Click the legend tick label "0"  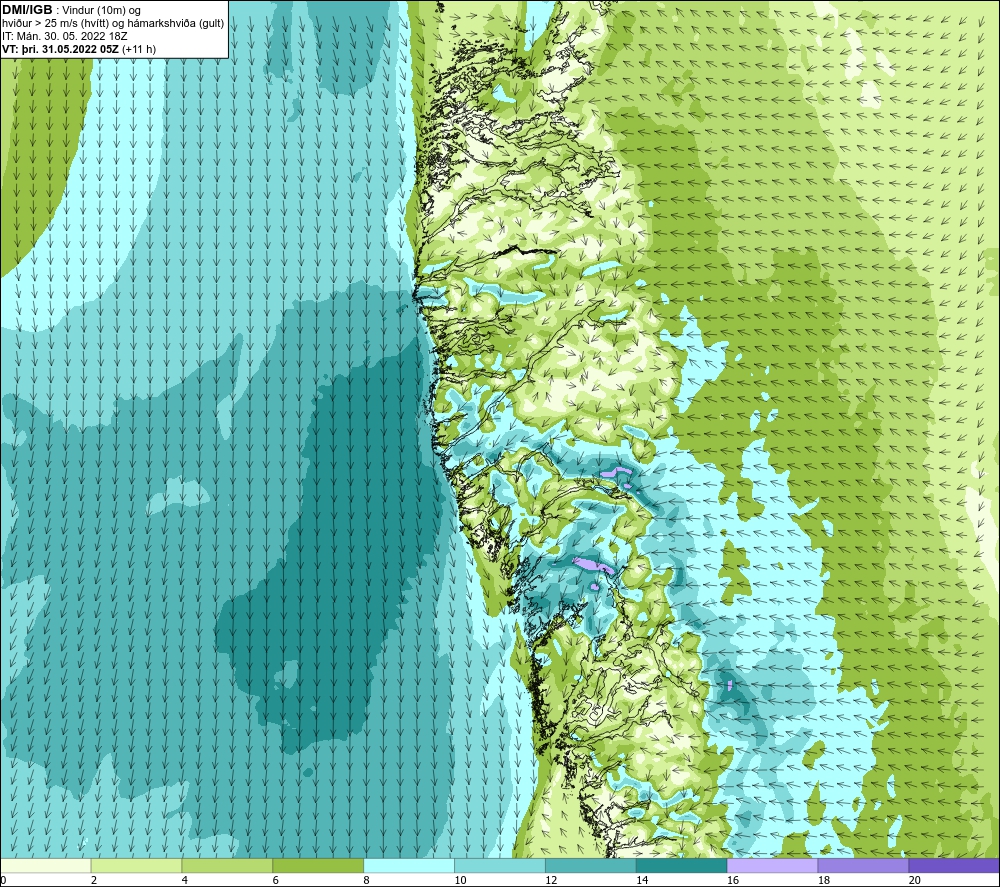[x=4, y=881]
